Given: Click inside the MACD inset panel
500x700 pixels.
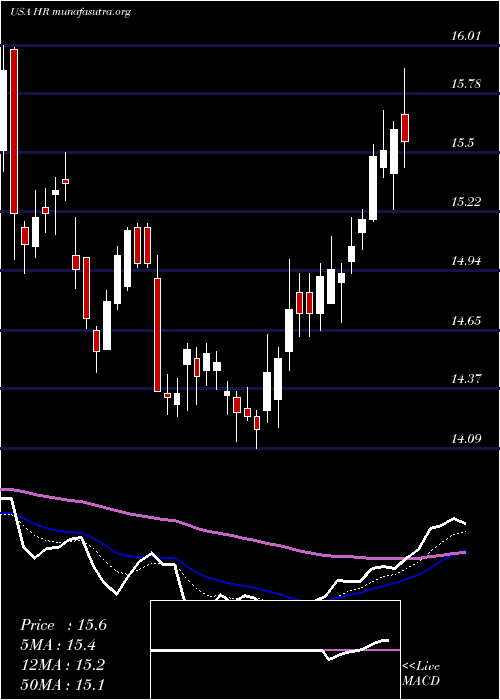Looking at the screenshot, I should 275,650.
